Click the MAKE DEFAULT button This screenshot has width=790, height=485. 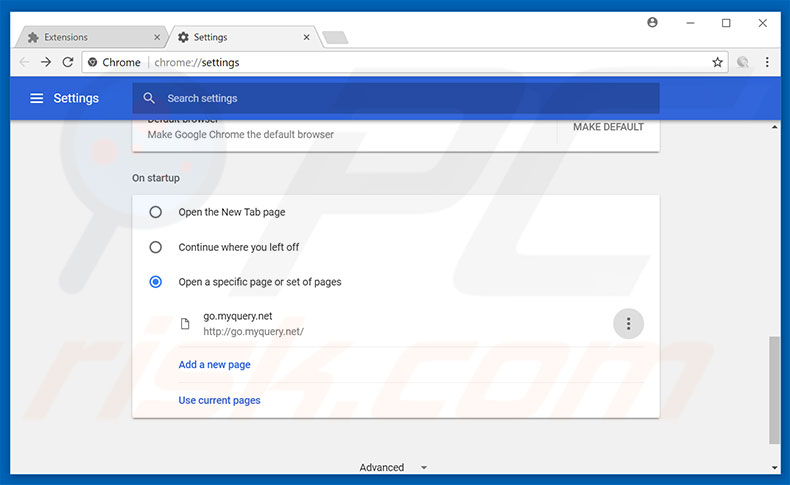608,127
